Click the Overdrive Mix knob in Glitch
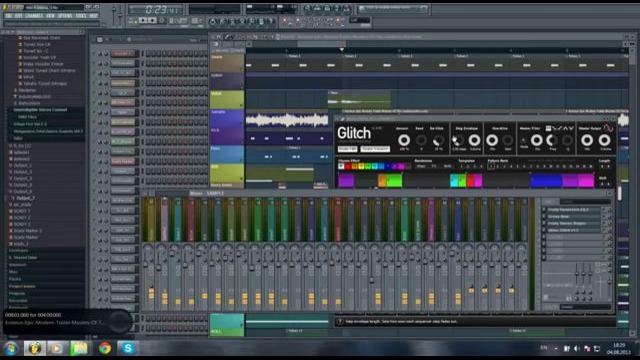 [x=492, y=140]
